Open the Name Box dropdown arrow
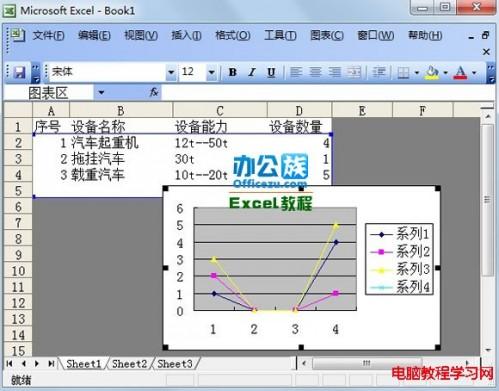499x391 pixels. pyautogui.click(x=101, y=92)
